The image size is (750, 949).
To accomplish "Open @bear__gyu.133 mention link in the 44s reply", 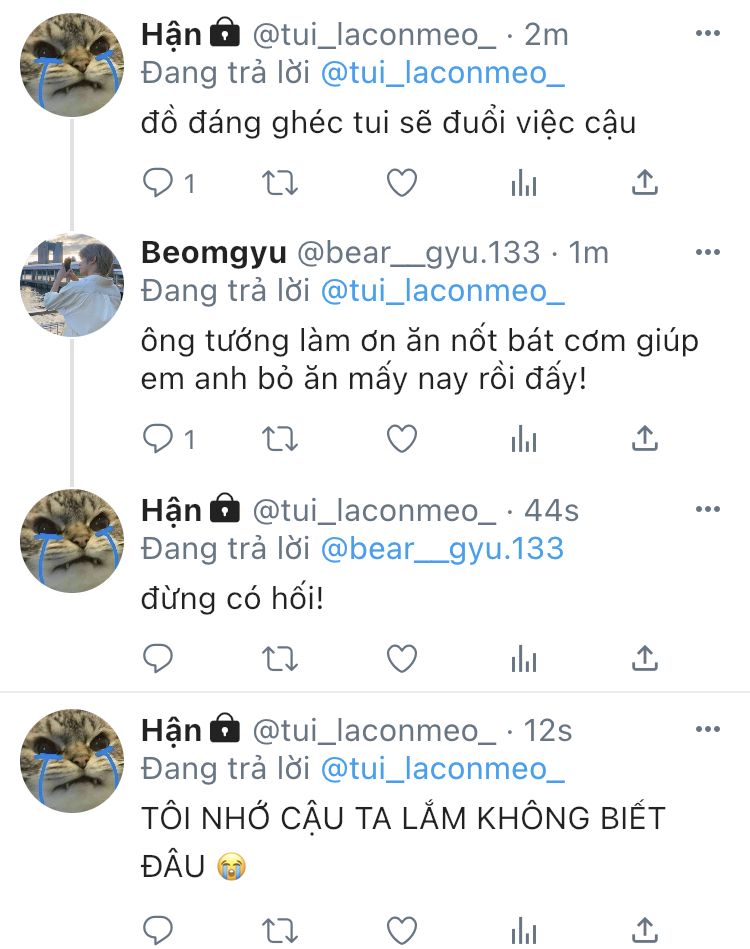I will [x=442, y=550].
